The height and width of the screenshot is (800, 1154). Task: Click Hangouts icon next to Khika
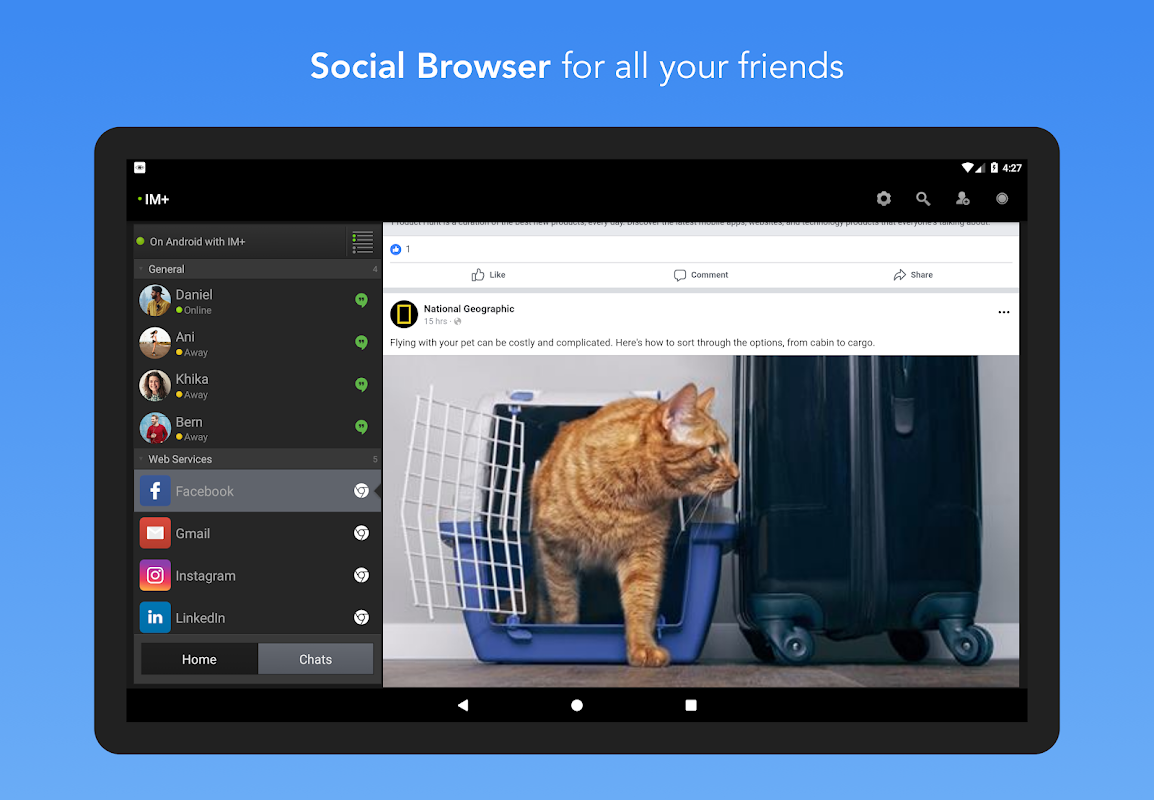pos(361,384)
